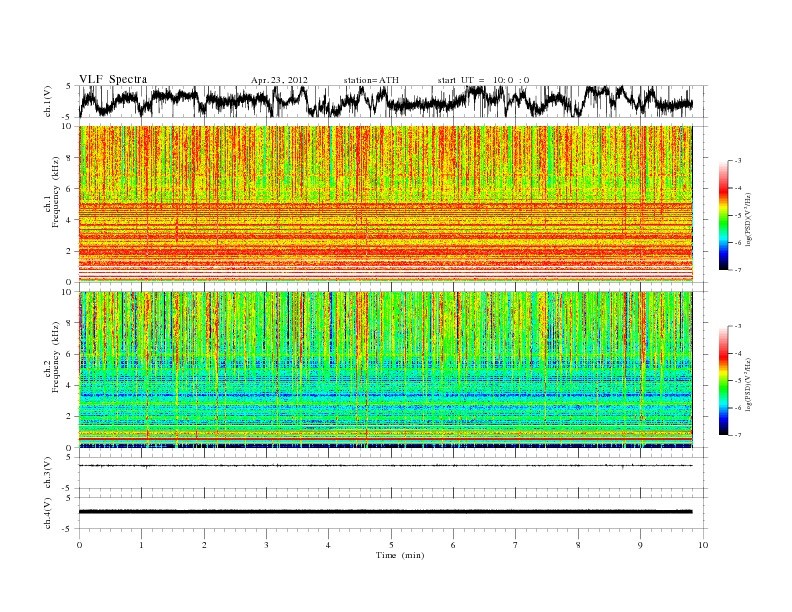
Task: Select the "ch.3(V)" axis label
Action: tap(48, 473)
